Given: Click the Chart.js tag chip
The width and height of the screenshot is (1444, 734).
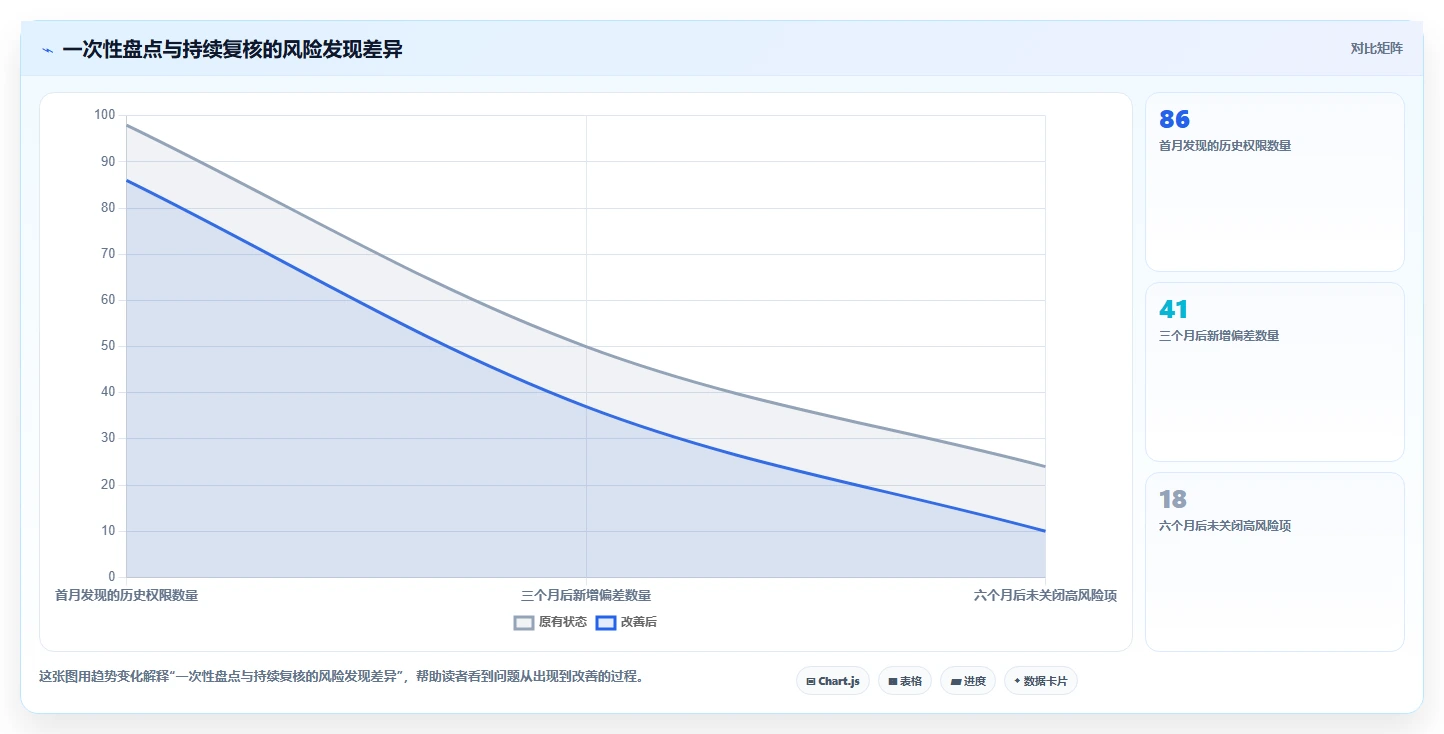Looking at the screenshot, I should [x=833, y=681].
